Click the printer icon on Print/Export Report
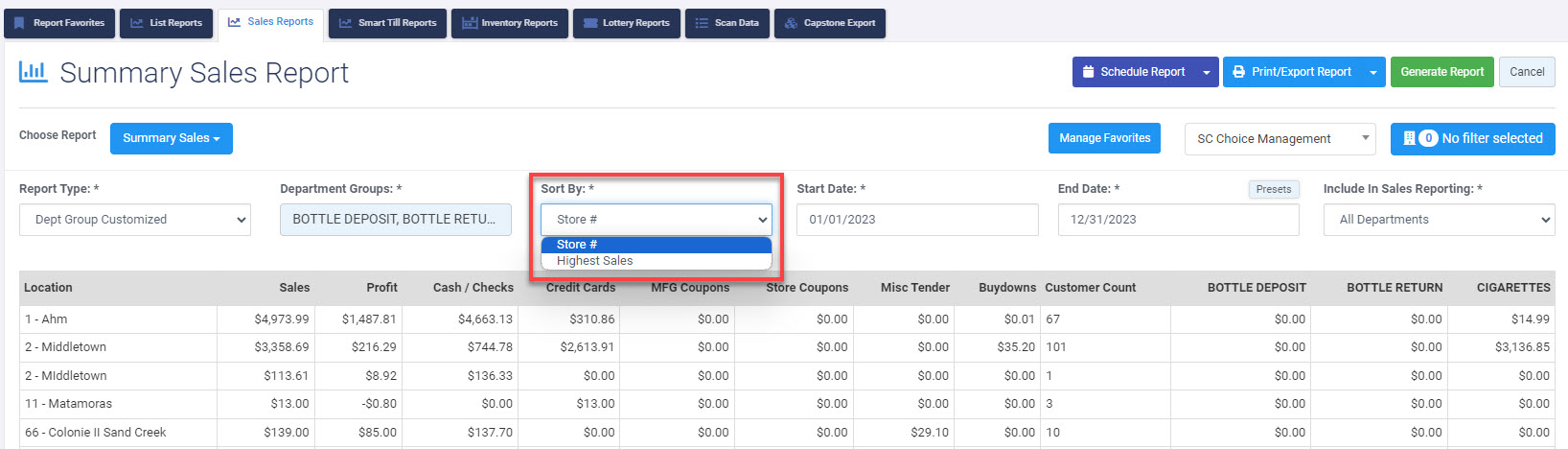 coord(1238,72)
